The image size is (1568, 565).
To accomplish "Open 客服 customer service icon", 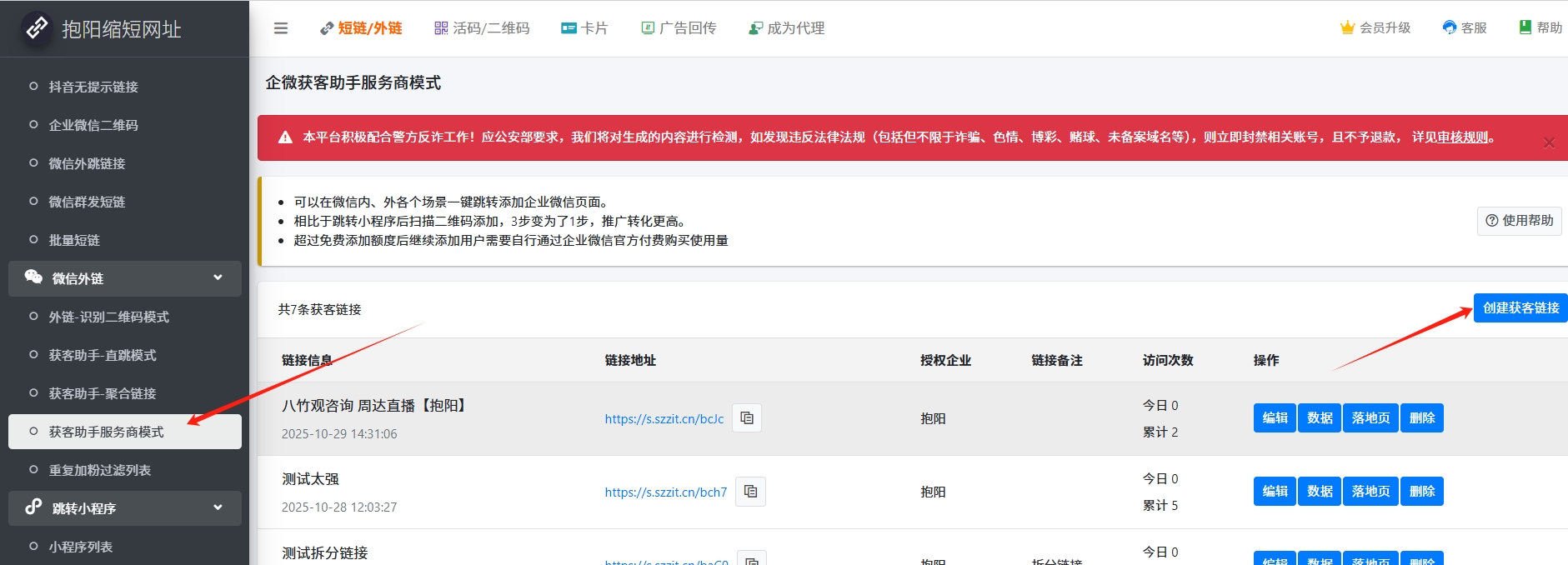I will (1450, 27).
